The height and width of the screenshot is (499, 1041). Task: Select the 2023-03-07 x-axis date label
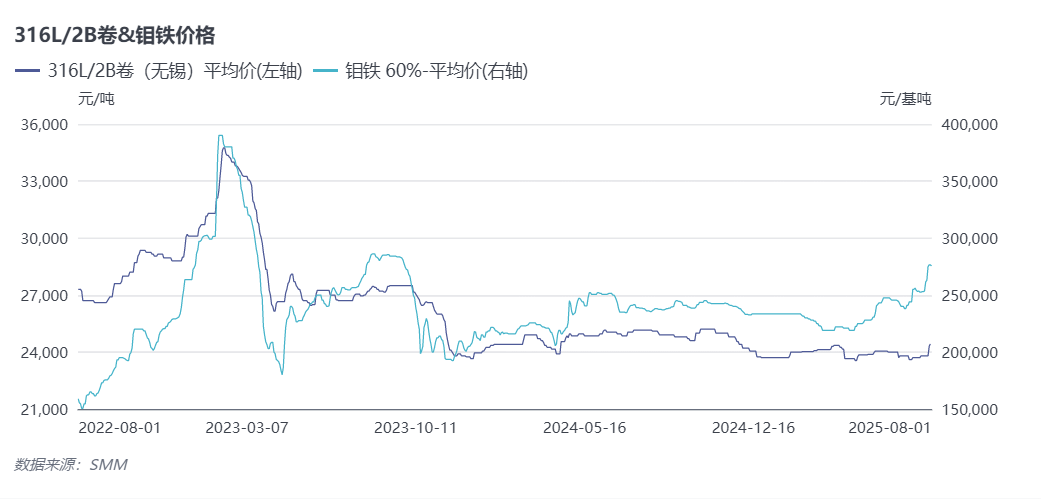246,427
